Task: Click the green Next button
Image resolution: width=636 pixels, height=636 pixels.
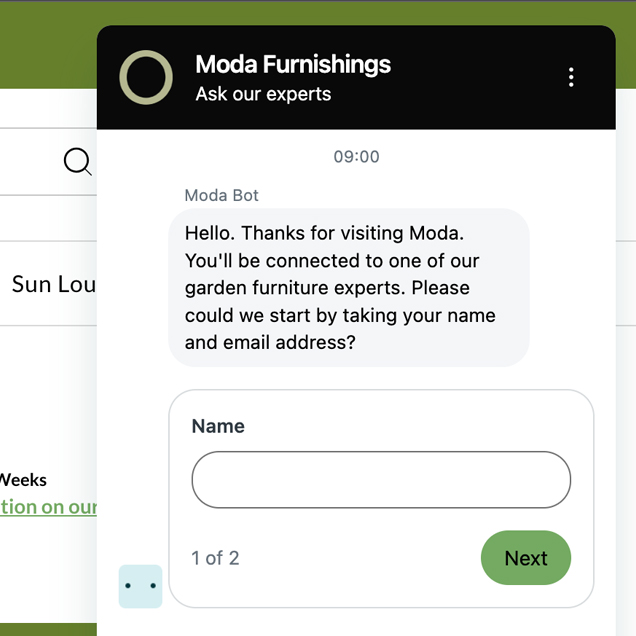Action: tap(526, 558)
